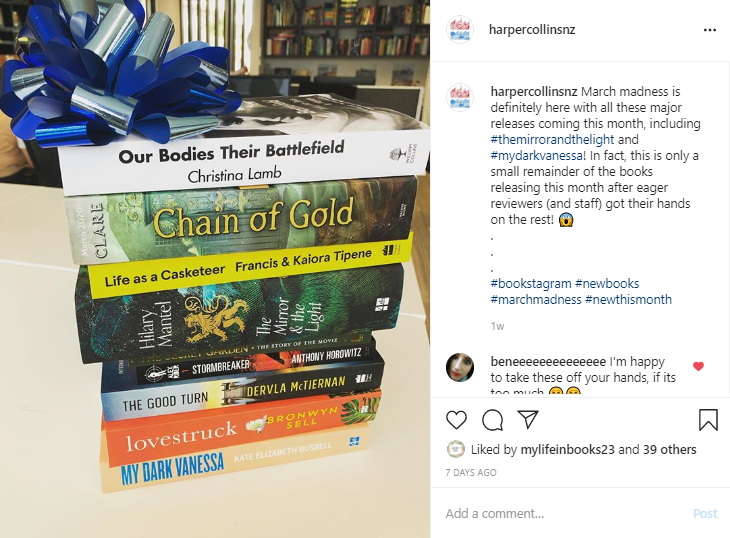
Task: Submit comment with the Post button
Action: pos(705,513)
